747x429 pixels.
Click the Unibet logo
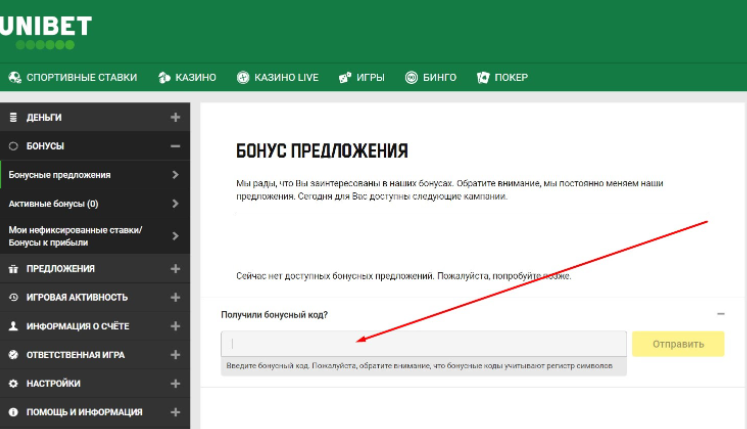click(46, 32)
